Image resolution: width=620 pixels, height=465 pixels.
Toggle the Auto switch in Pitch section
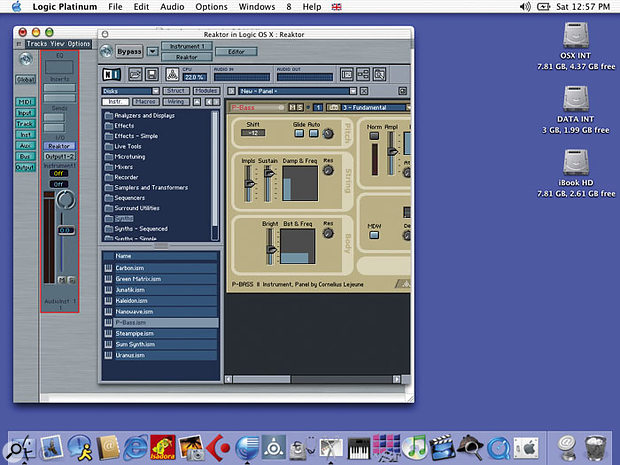pos(314,133)
